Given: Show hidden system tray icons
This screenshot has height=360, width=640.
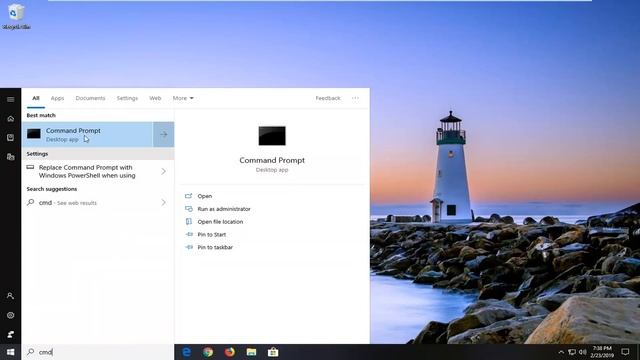Looking at the screenshot, I should click(561, 352).
